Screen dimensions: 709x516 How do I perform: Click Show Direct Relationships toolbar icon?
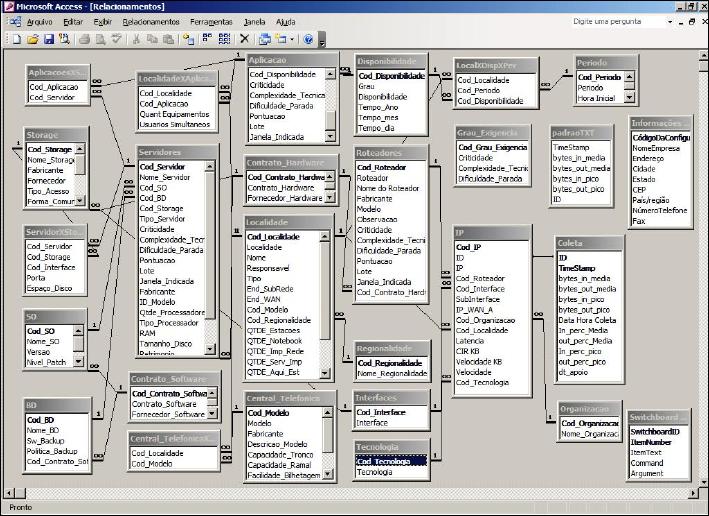click(207, 39)
